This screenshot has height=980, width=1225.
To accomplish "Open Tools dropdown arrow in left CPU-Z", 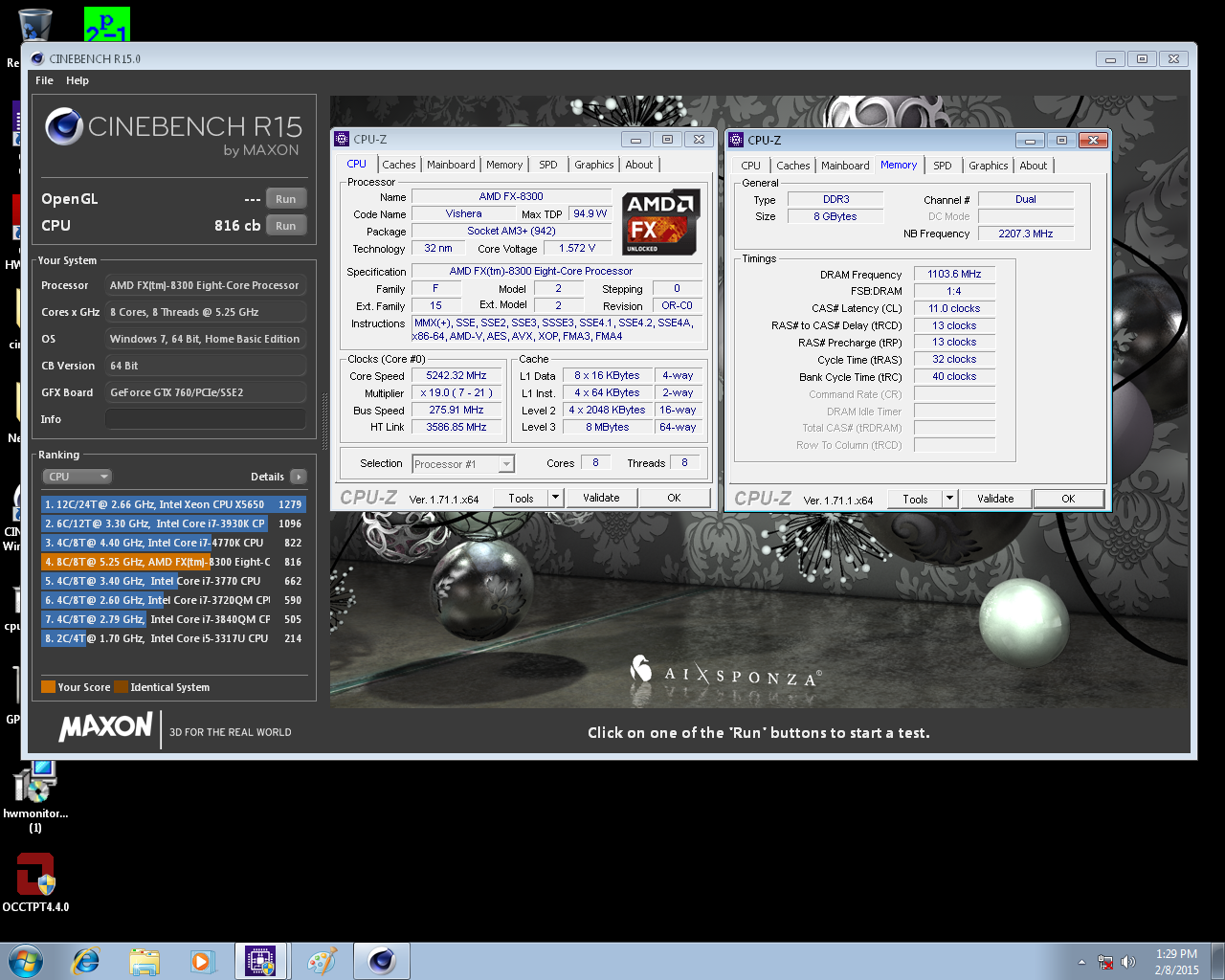I will coord(555,498).
